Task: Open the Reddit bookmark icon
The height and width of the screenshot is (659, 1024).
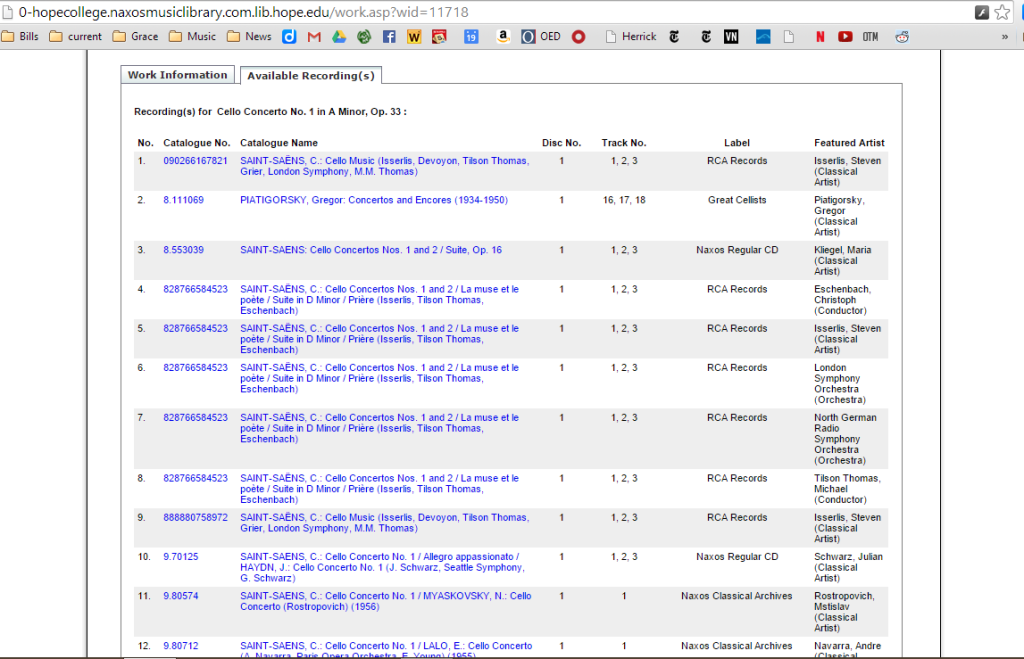Action: click(902, 37)
